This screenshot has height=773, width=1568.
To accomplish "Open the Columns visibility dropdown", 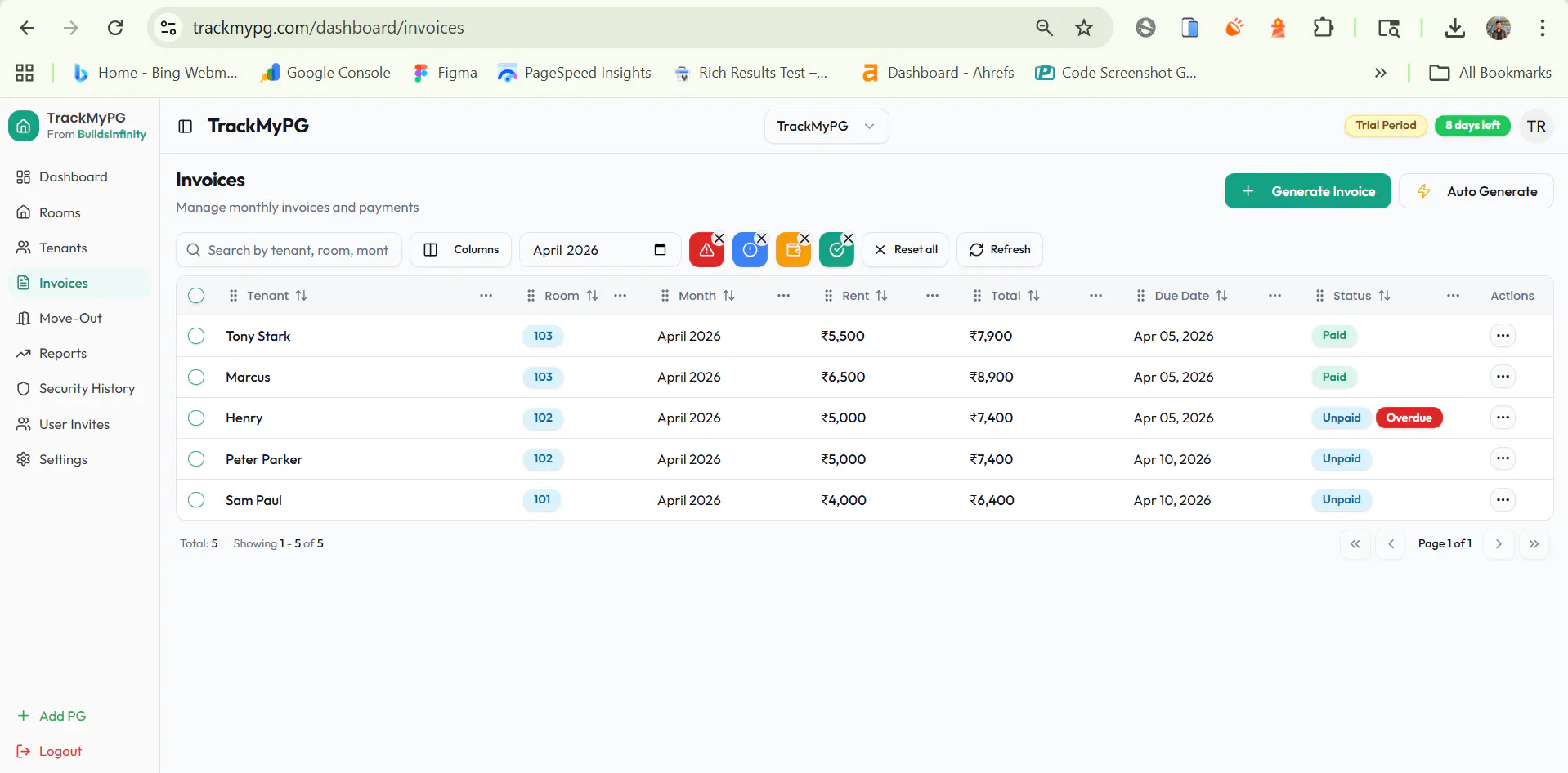I will 461,250.
